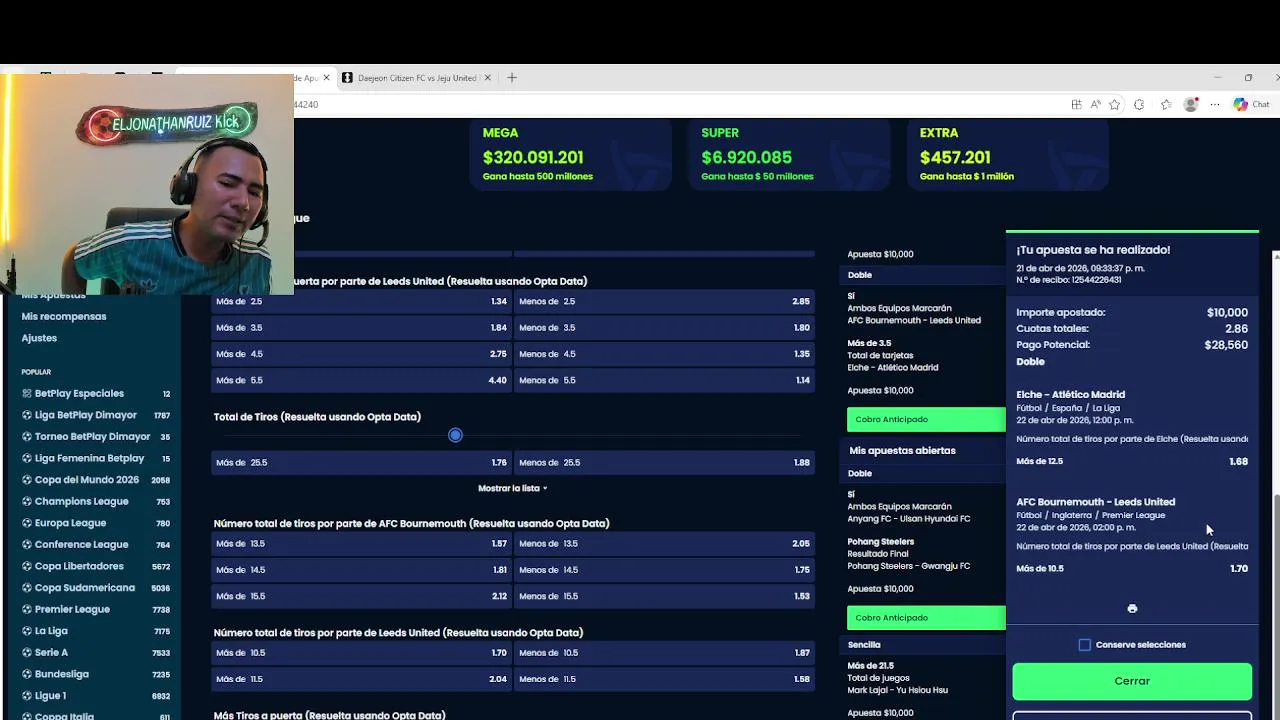Click soccer ball icon beside Torneo BetPlay Dimayor
The image size is (1280, 720).
pos(27,437)
